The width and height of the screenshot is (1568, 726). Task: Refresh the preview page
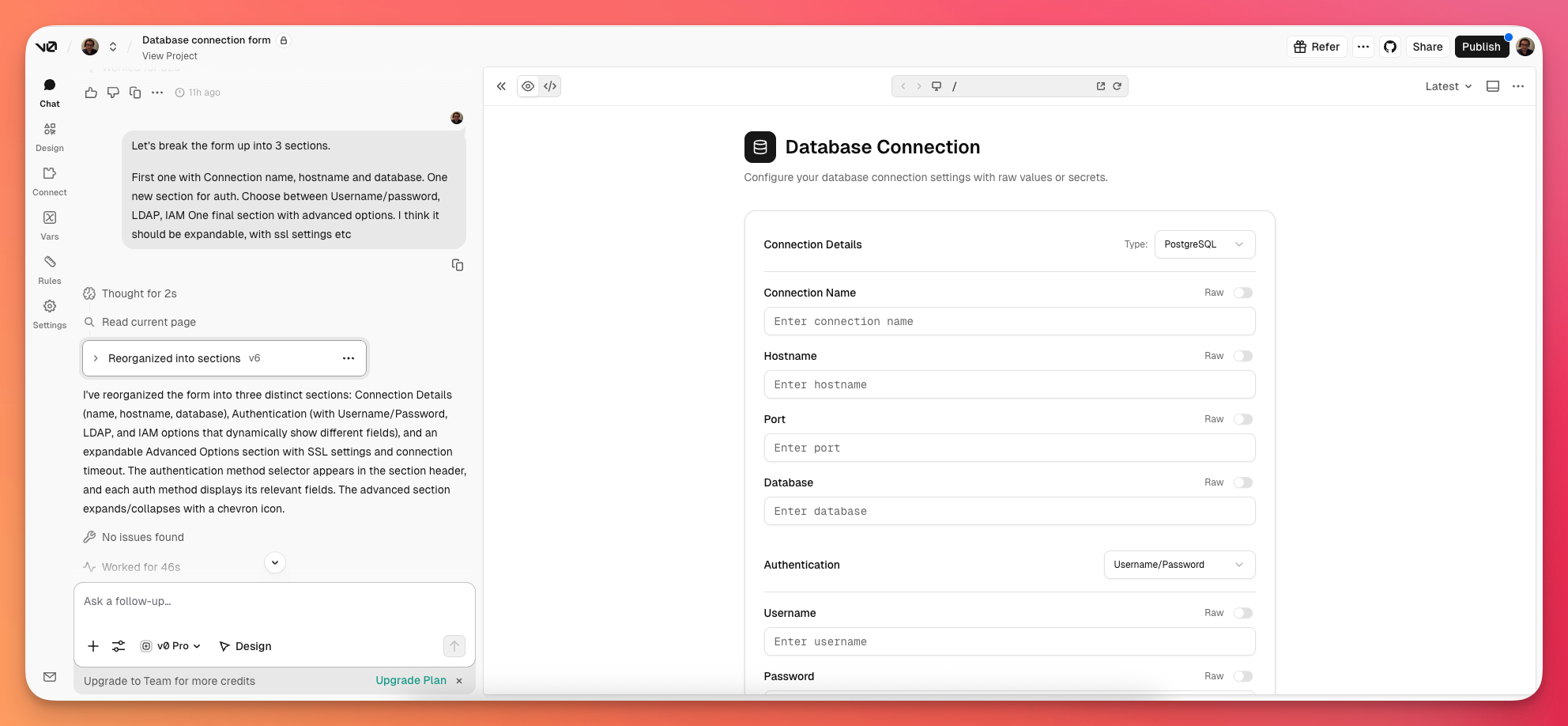coord(1117,86)
